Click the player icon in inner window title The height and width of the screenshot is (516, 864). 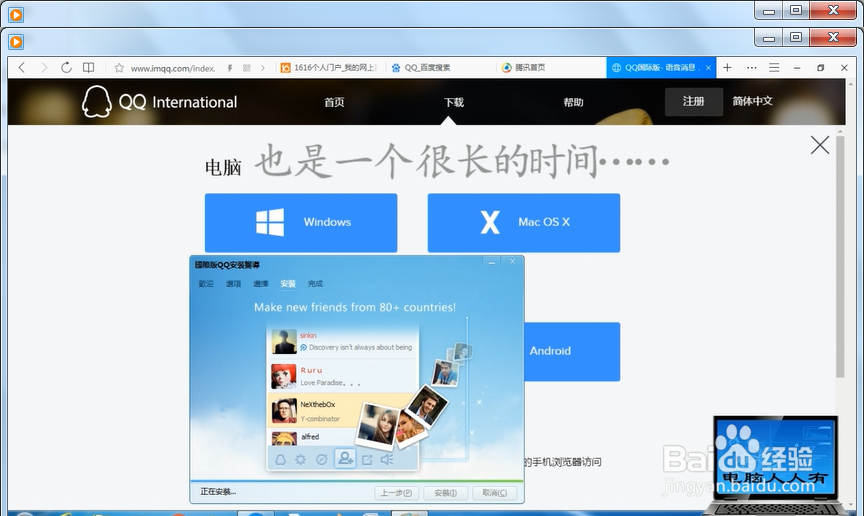[16, 41]
